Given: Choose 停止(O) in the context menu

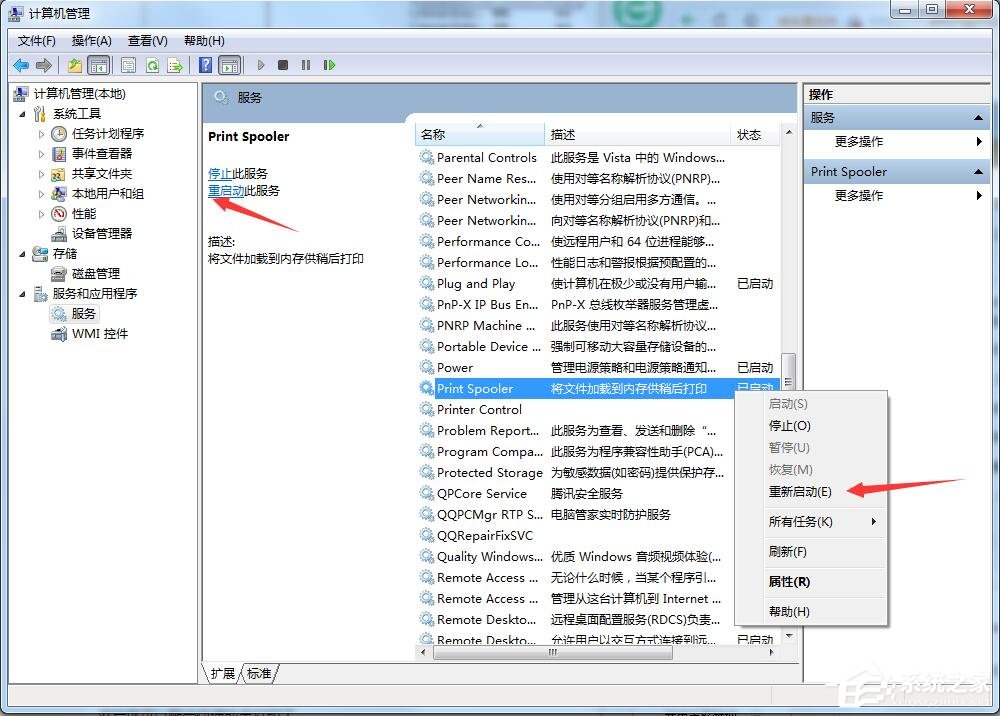Looking at the screenshot, I should tap(790, 425).
